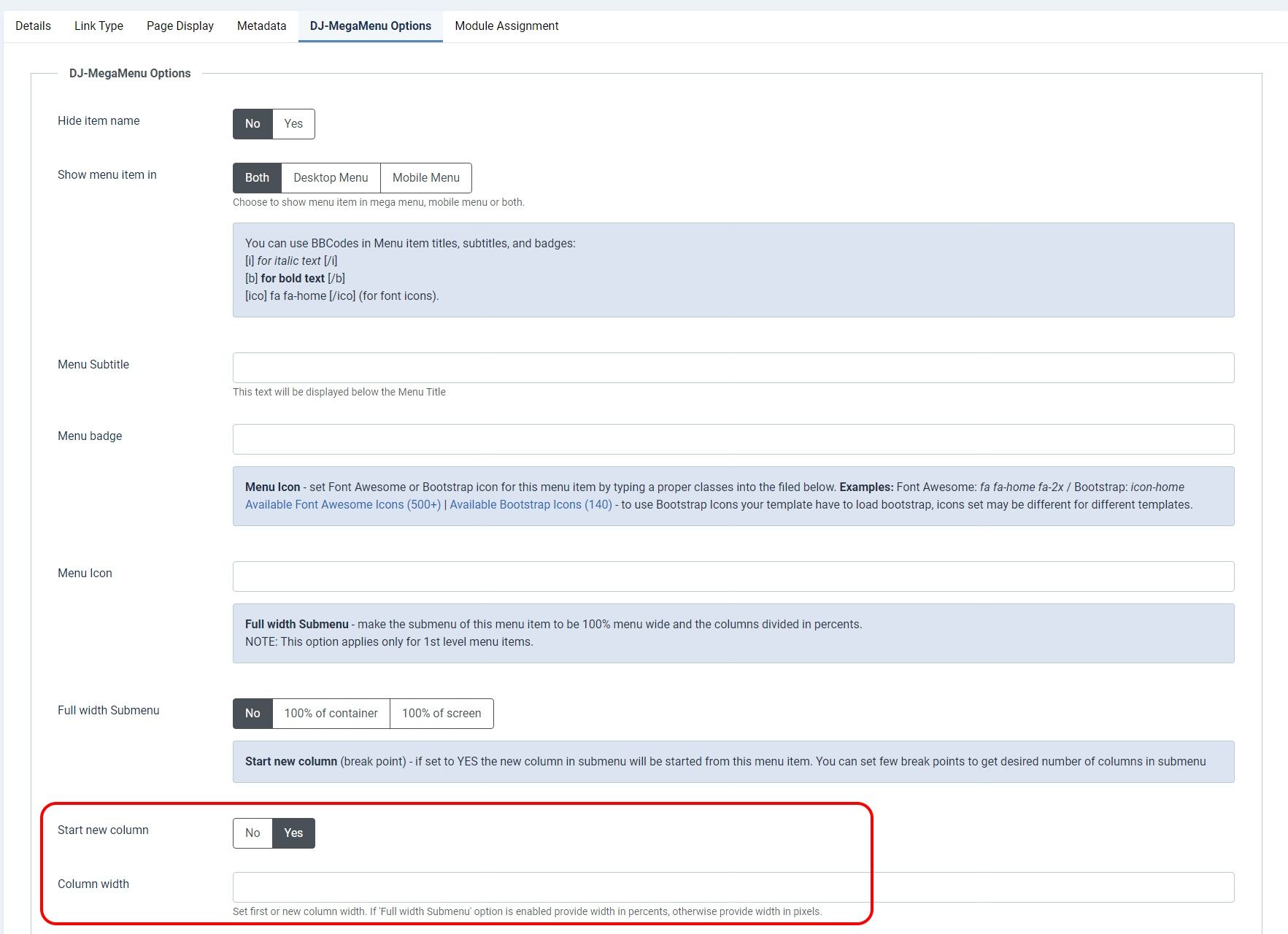Open the Available Bootstrap Icons (140) link
The width and height of the screenshot is (1288, 934).
[531, 505]
